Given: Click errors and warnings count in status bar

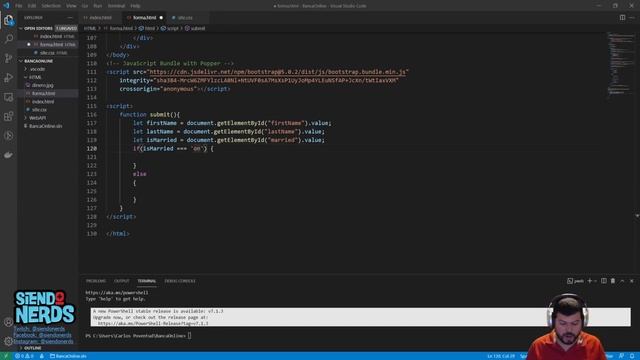Looking at the screenshot, I should click(24, 356).
